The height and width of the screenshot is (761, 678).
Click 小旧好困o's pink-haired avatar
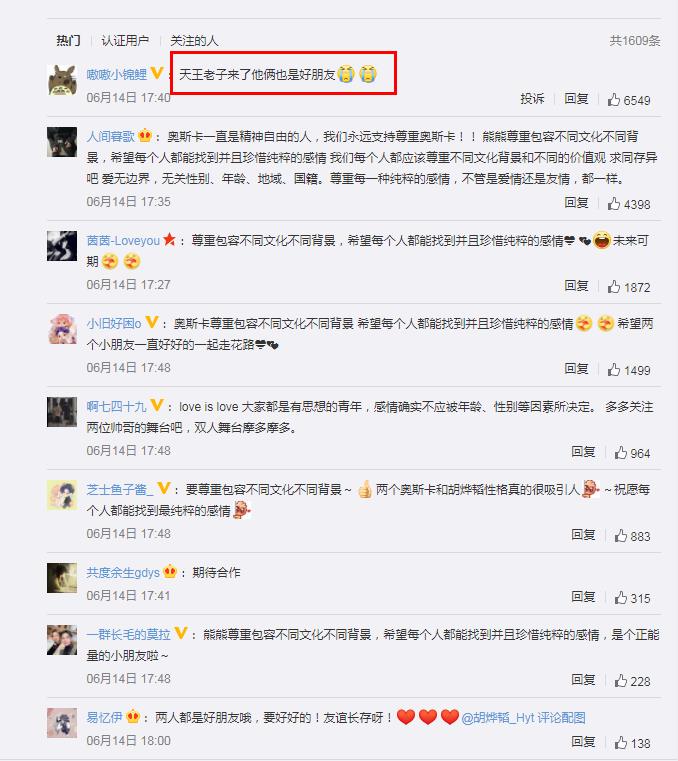click(x=62, y=329)
